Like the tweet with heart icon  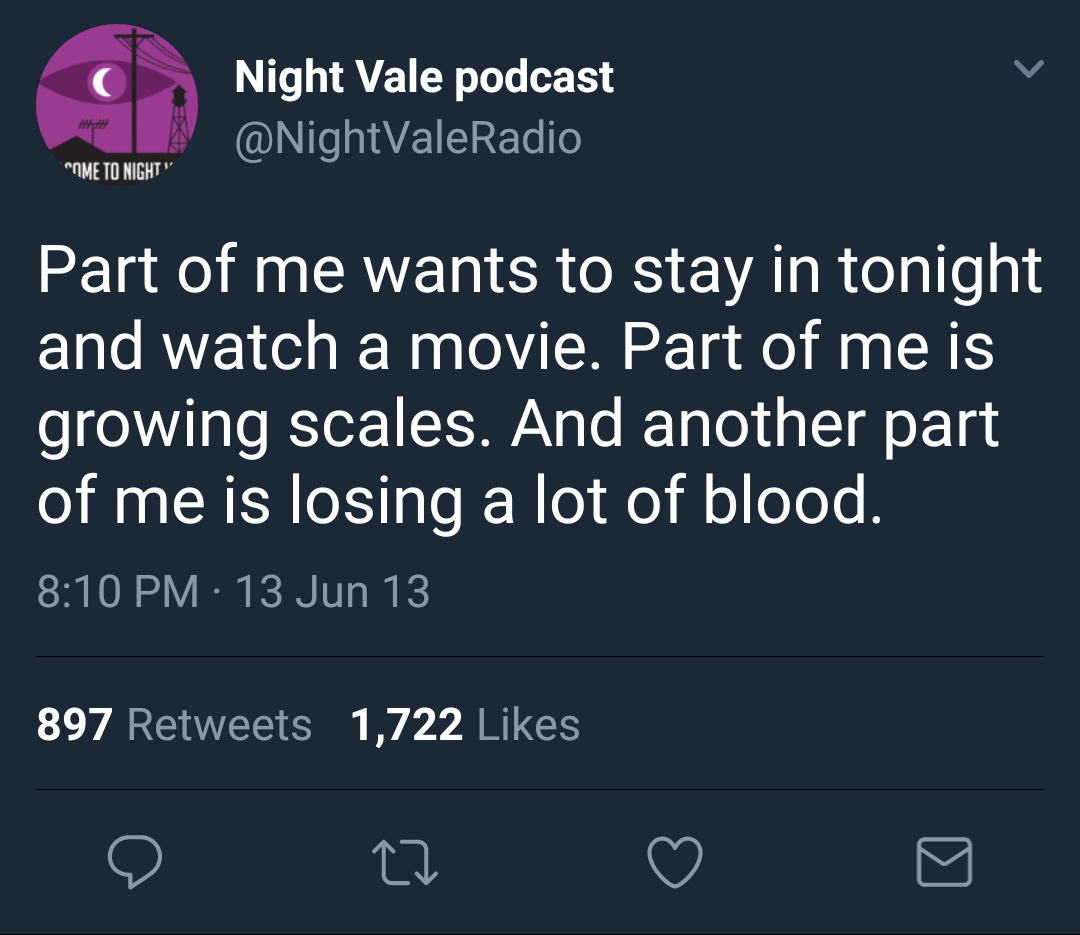coord(675,862)
